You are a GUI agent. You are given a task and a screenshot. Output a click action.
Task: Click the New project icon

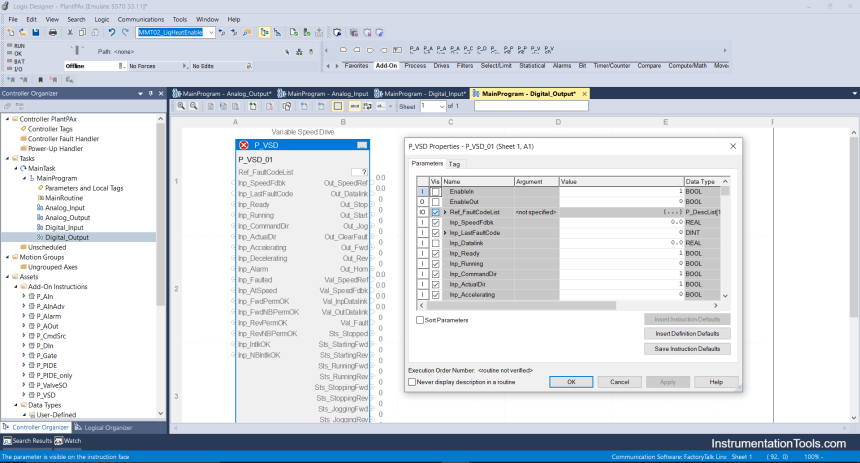coord(10,32)
